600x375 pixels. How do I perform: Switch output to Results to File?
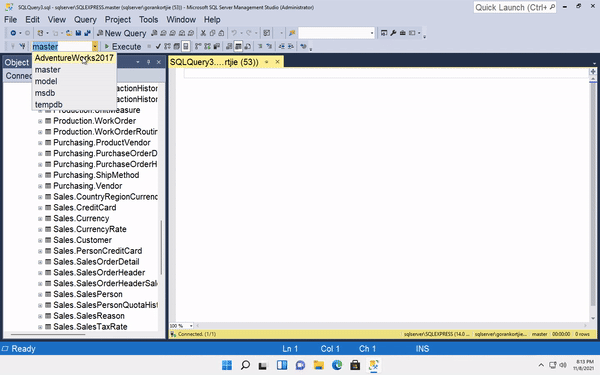248,47
